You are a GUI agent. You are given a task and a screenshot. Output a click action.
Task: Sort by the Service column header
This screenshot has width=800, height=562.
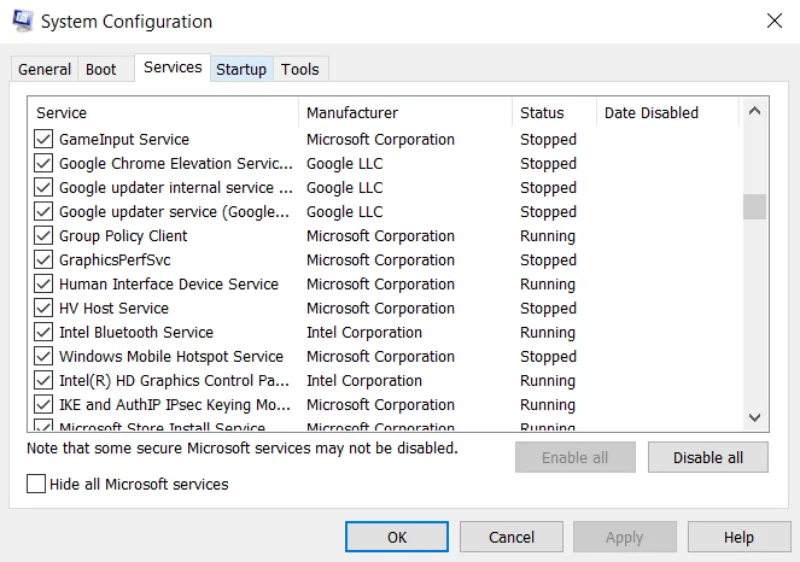(163, 113)
